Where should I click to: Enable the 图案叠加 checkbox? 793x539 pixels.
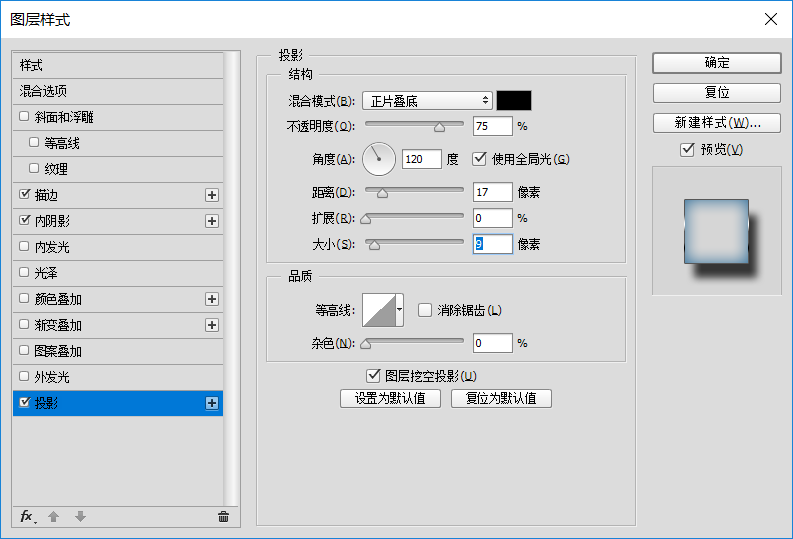24,350
